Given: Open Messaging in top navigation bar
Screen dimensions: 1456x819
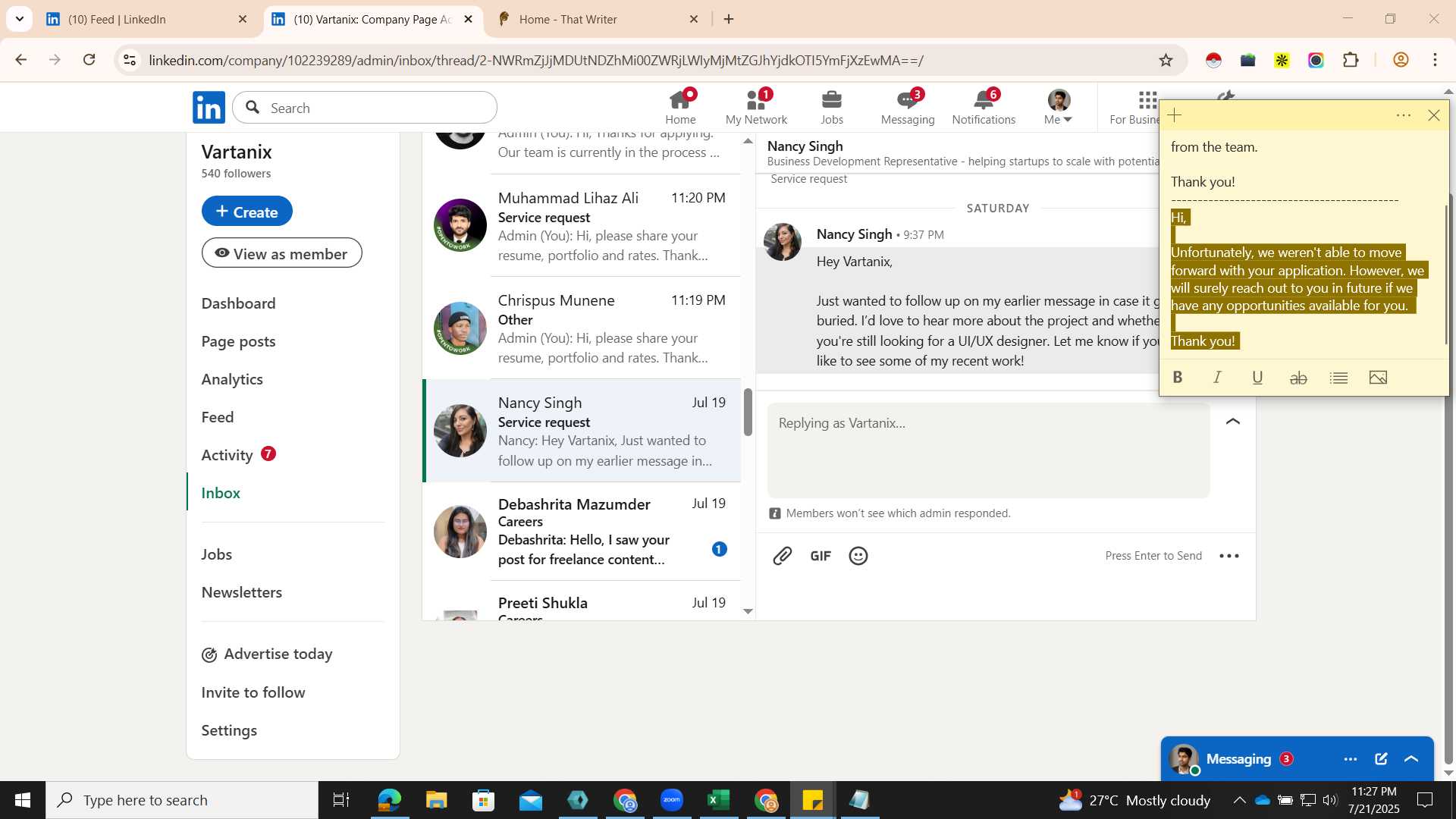Looking at the screenshot, I should pos(908,108).
